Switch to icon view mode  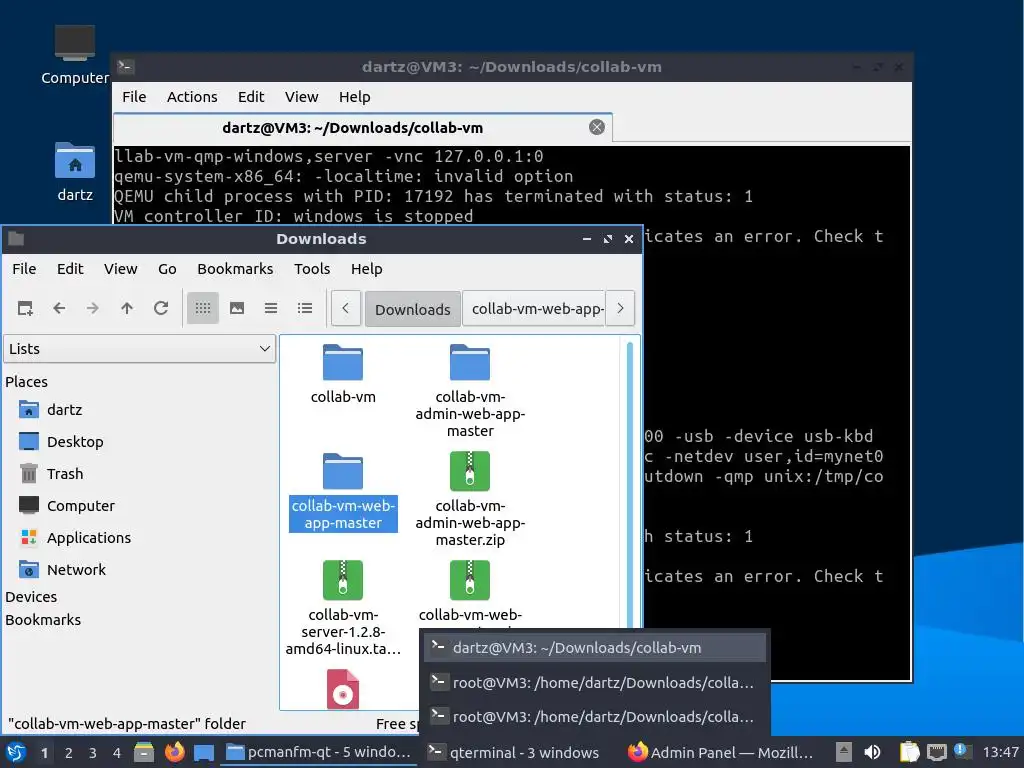coord(202,308)
